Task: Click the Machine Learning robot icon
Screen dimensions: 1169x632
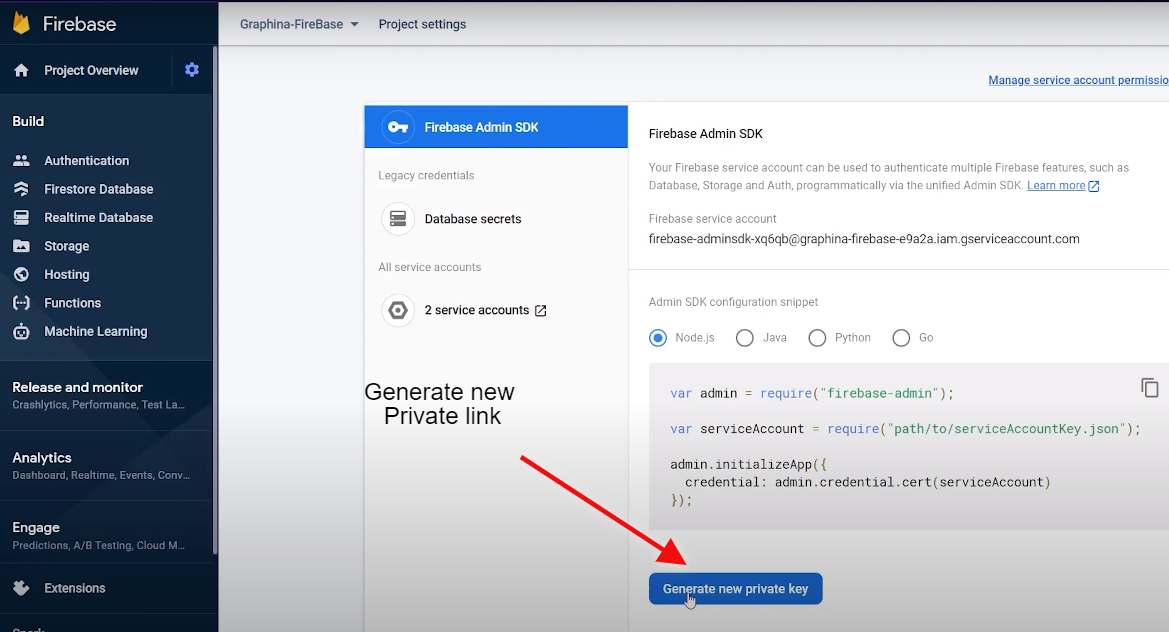Action: [x=22, y=332]
